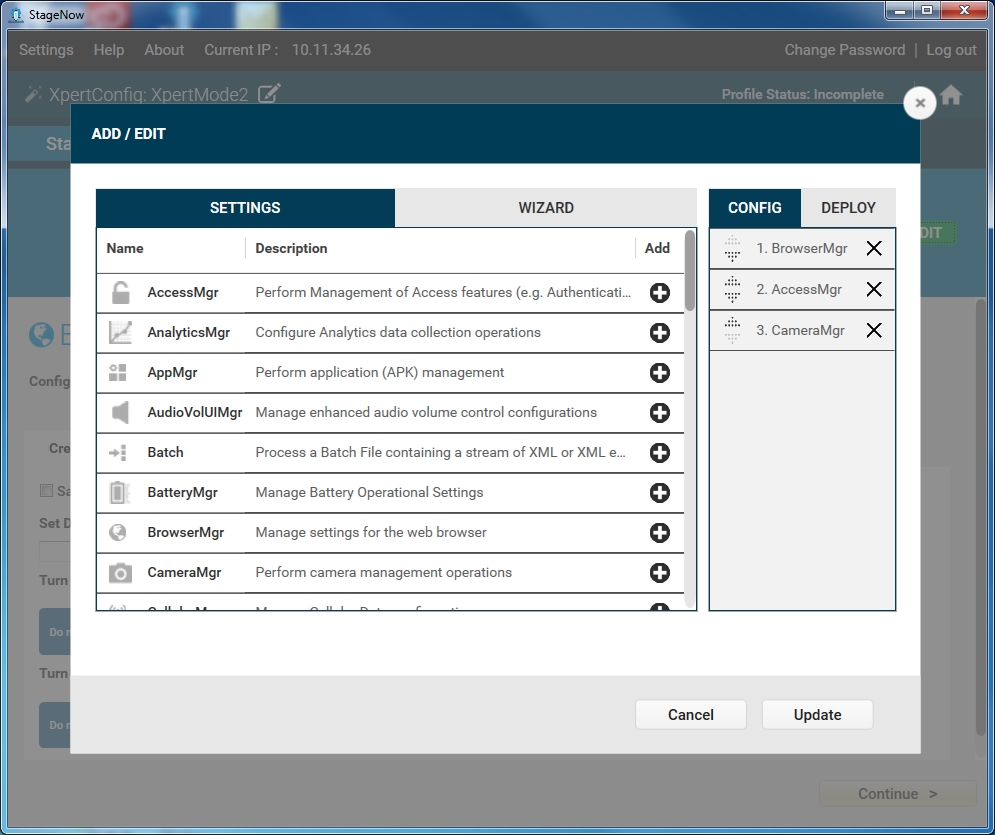Remove BrowserMgr from the config list
The height and width of the screenshot is (835, 995).
click(x=874, y=249)
